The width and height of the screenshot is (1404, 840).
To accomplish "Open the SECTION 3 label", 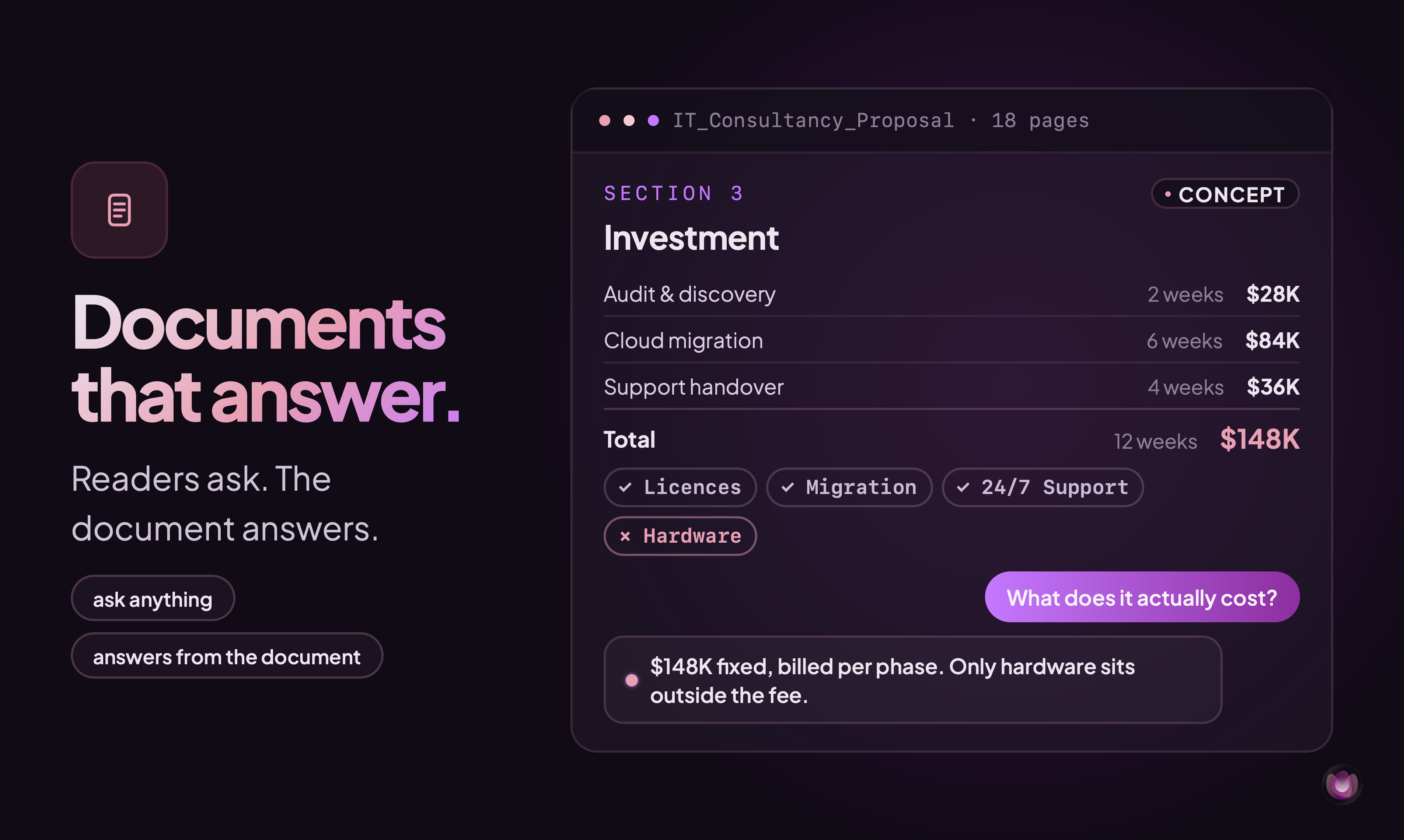I will tap(674, 193).
